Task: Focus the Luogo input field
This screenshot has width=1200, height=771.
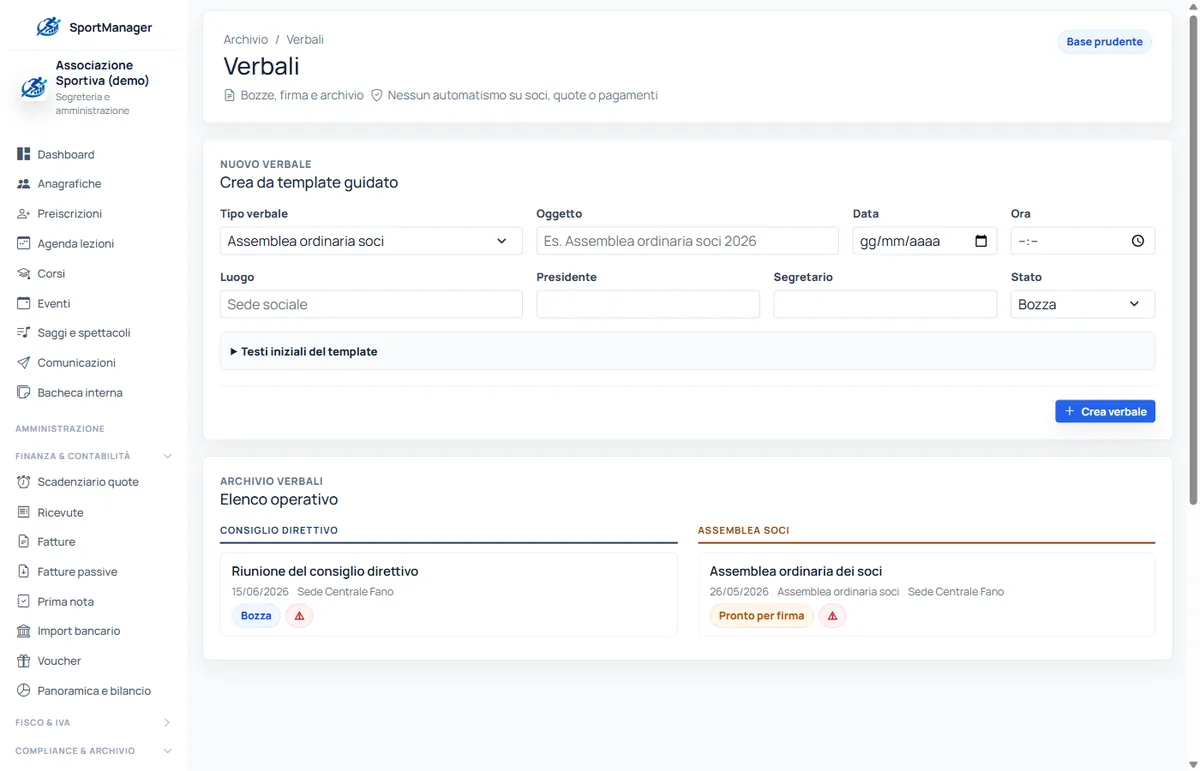Action: [x=371, y=304]
